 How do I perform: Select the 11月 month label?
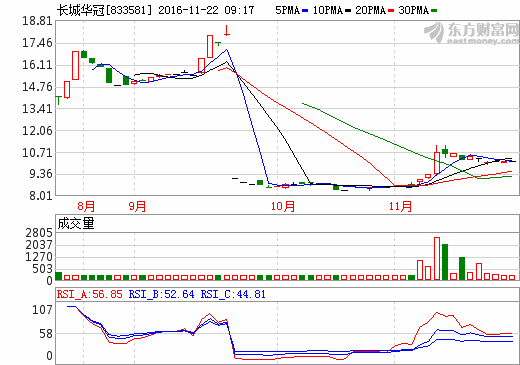pos(400,206)
